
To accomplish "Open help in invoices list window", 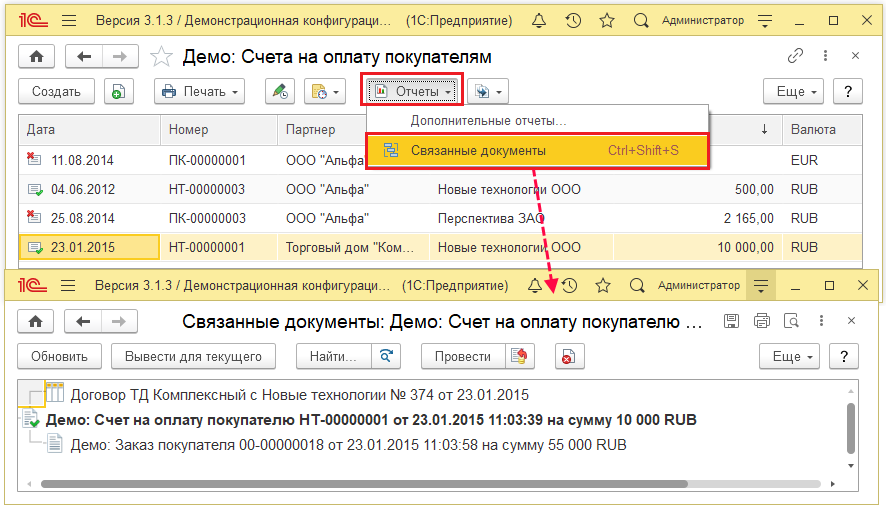I will (848, 92).
